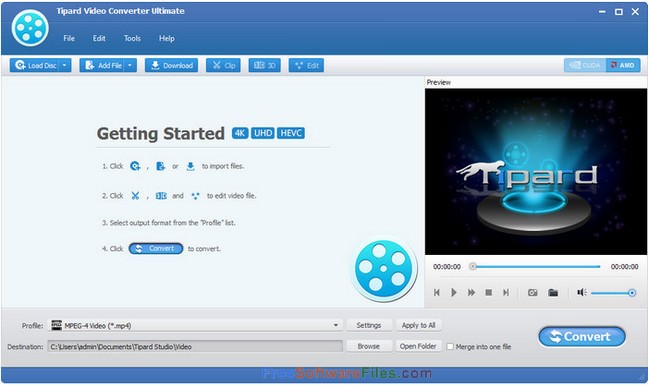Skip to next in preview player
The image size is (649, 388).
click(506, 292)
